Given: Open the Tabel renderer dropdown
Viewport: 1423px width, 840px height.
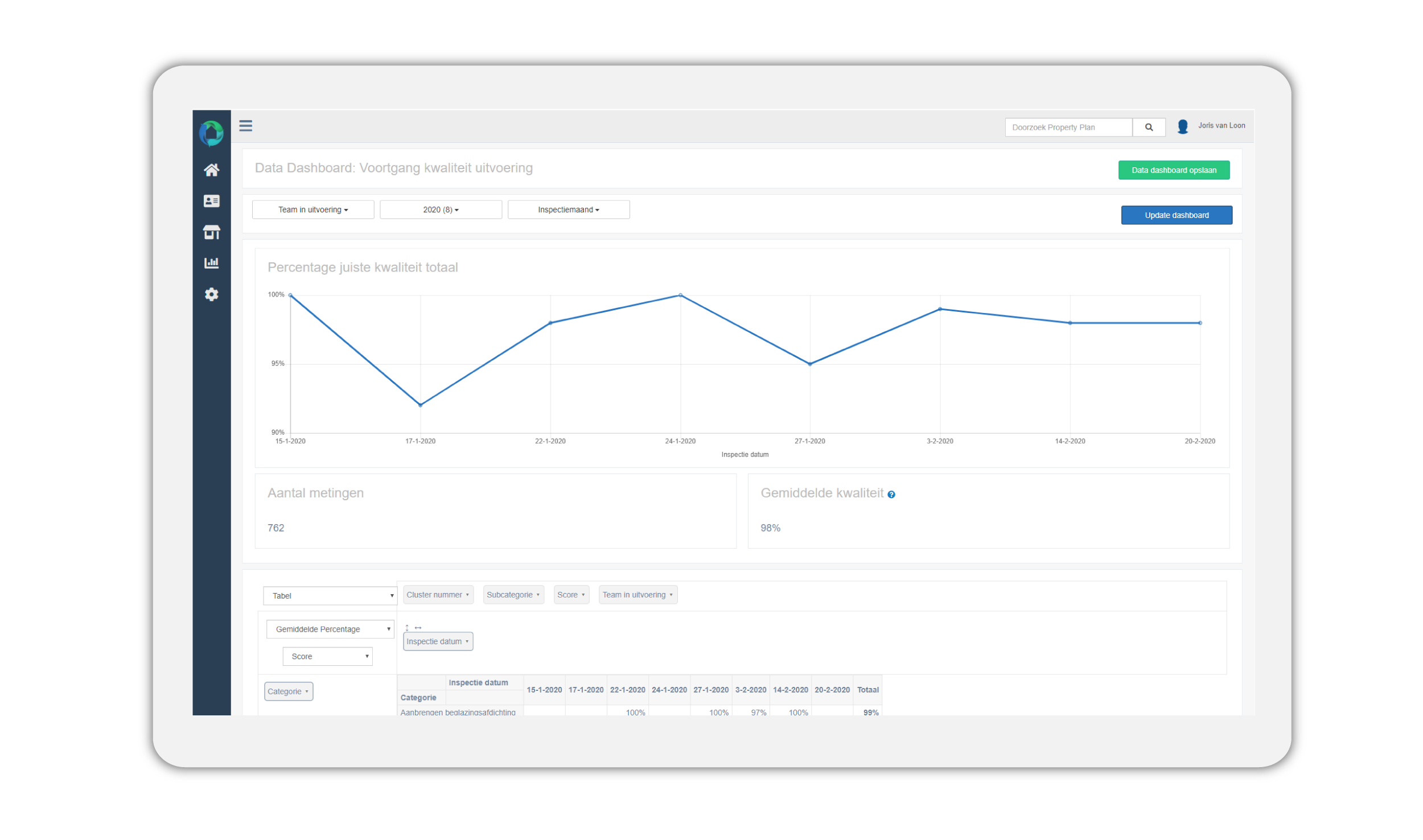Looking at the screenshot, I should [330, 596].
